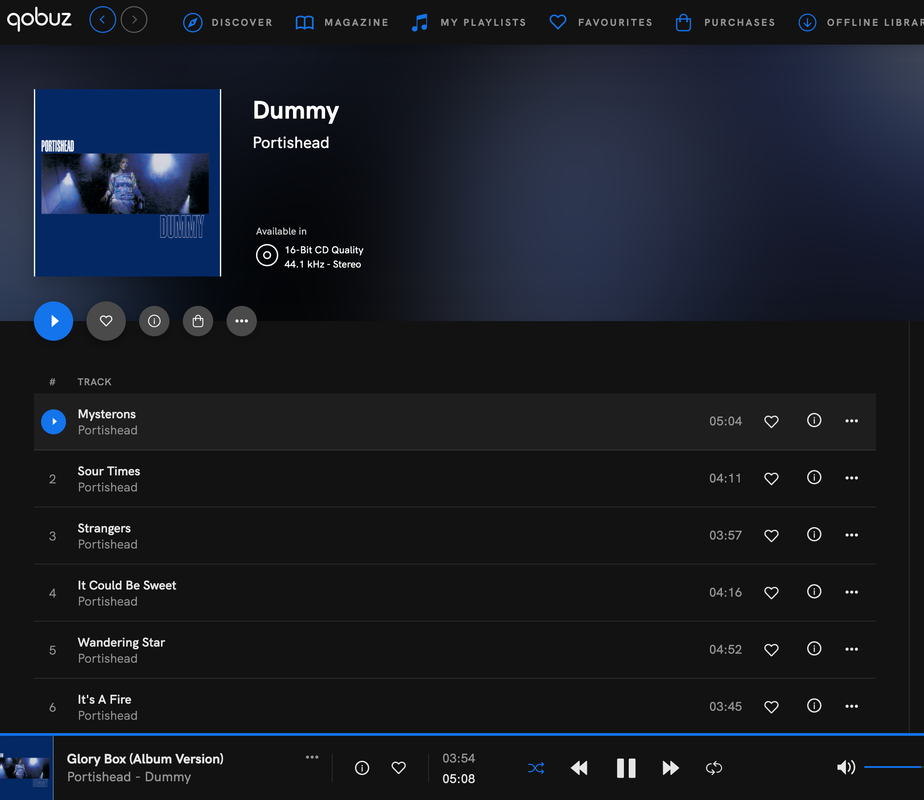Adjust the volume slider

click(x=893, y=767)
